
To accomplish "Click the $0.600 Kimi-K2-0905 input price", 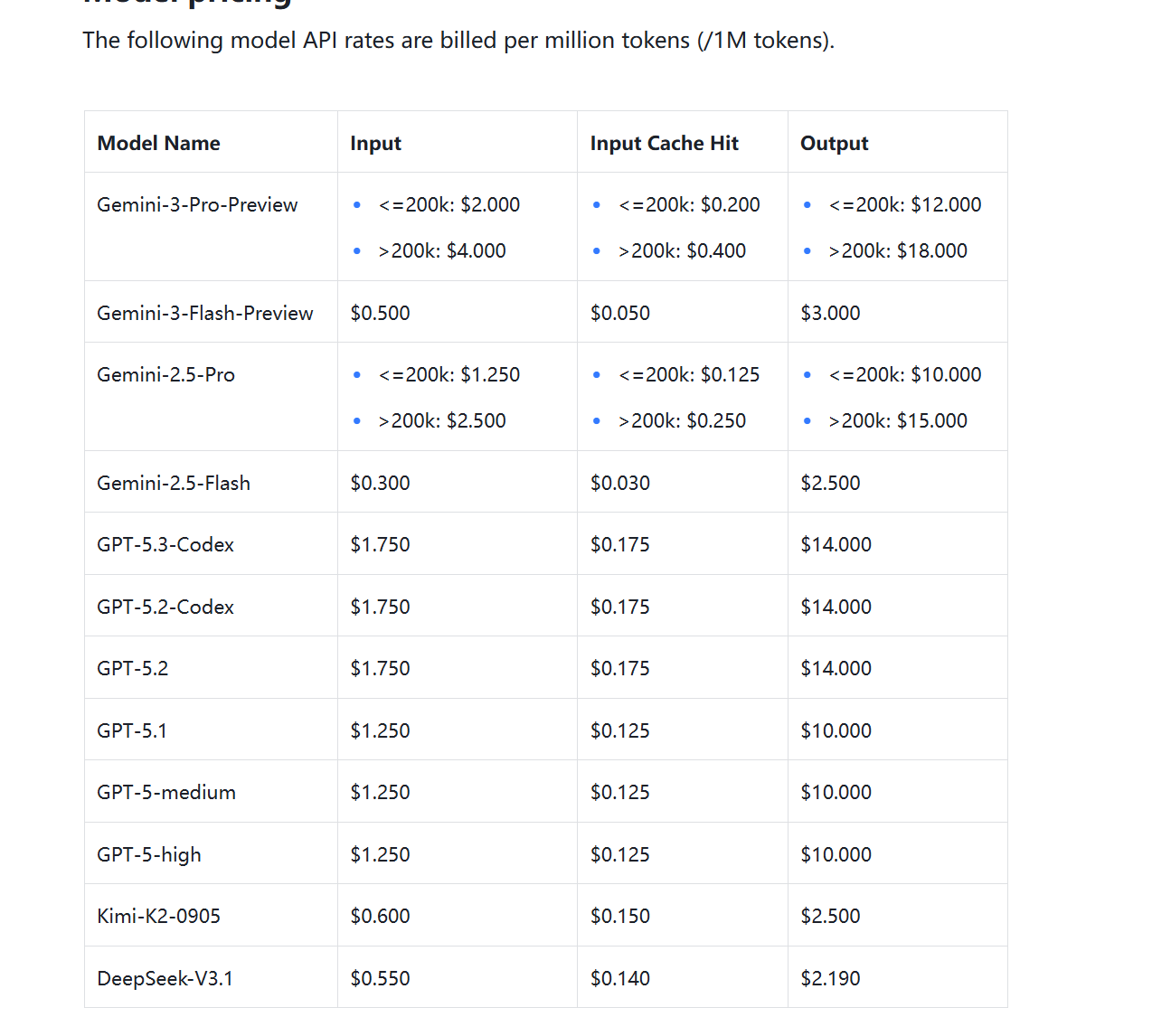I will tap(380, 916).
